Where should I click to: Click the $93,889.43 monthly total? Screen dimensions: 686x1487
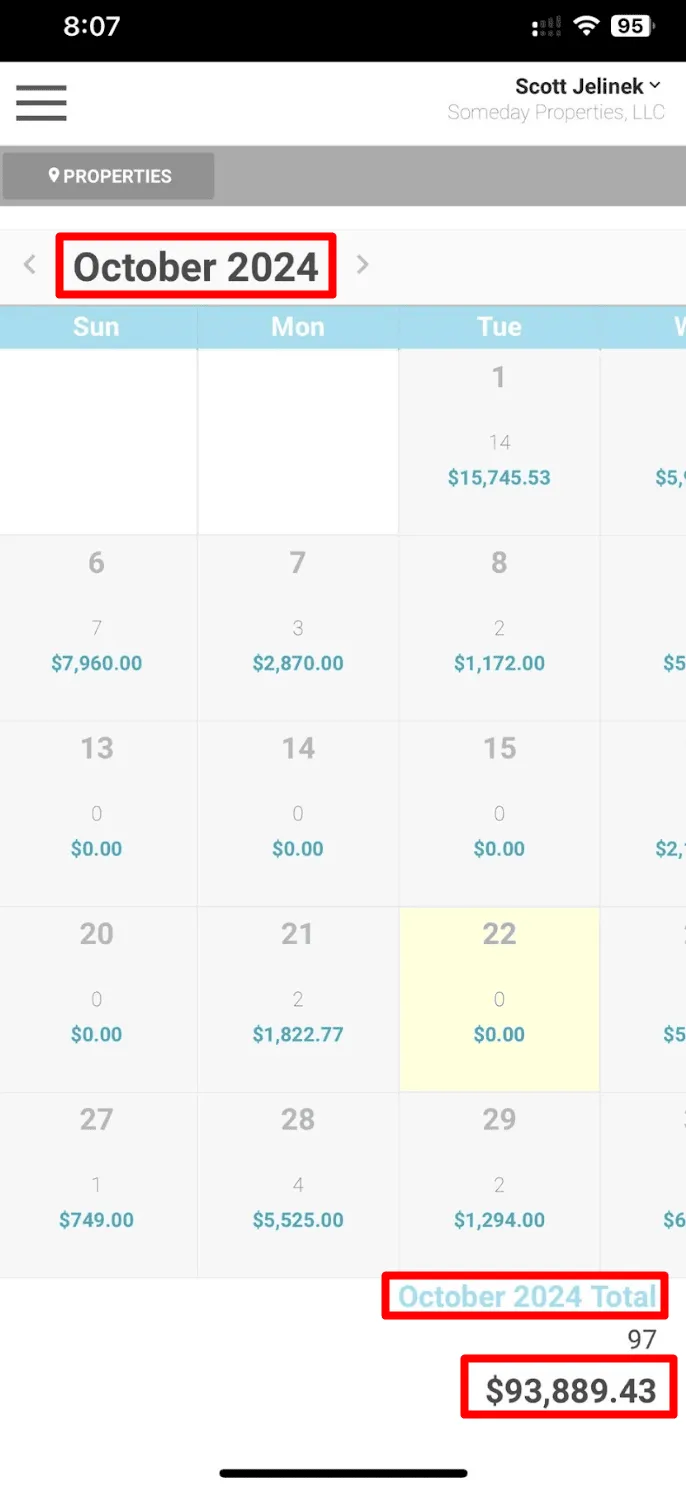pos(570,1390)
